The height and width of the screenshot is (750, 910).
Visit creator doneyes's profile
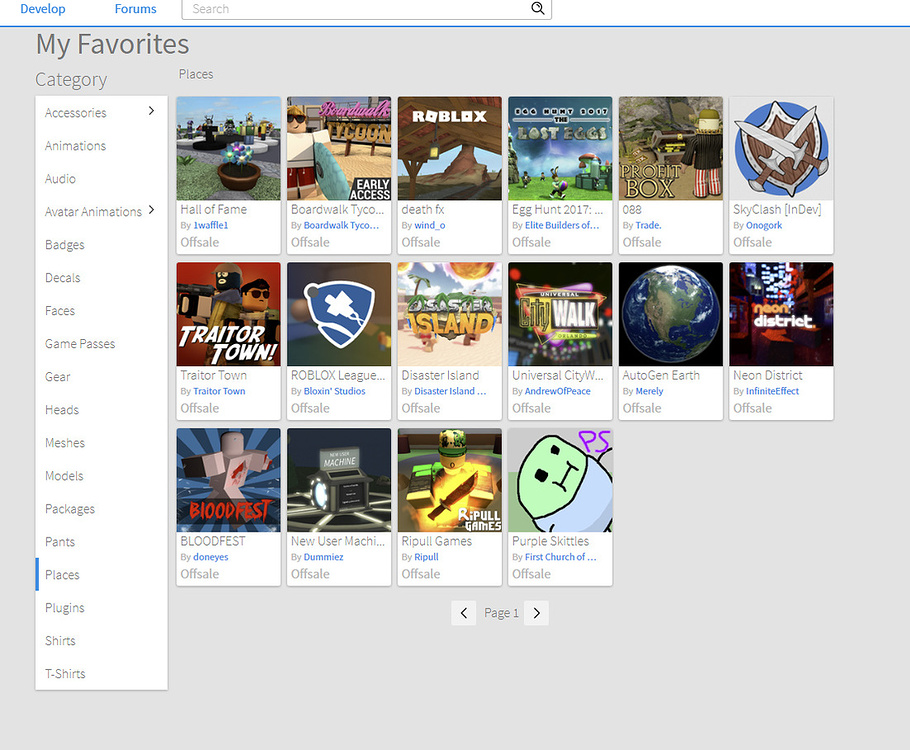coord(211,557)
